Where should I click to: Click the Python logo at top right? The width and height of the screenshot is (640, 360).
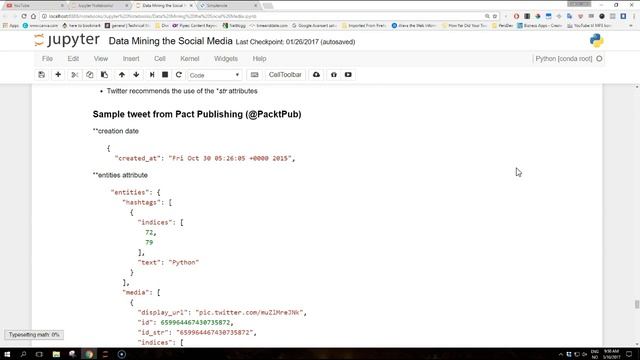596,40
